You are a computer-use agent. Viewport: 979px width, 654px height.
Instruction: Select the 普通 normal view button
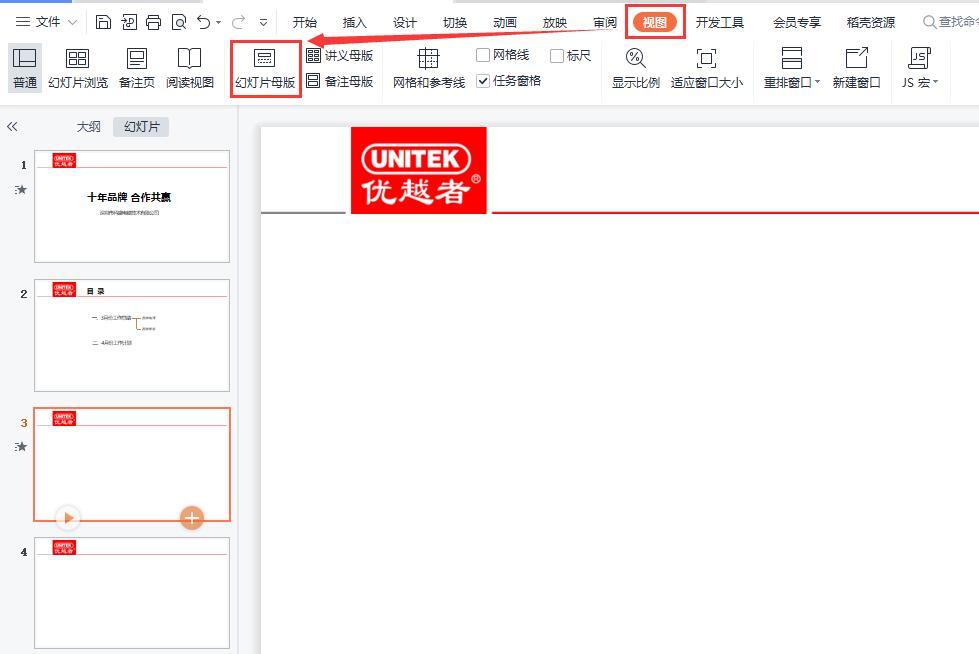pos(25,67)
